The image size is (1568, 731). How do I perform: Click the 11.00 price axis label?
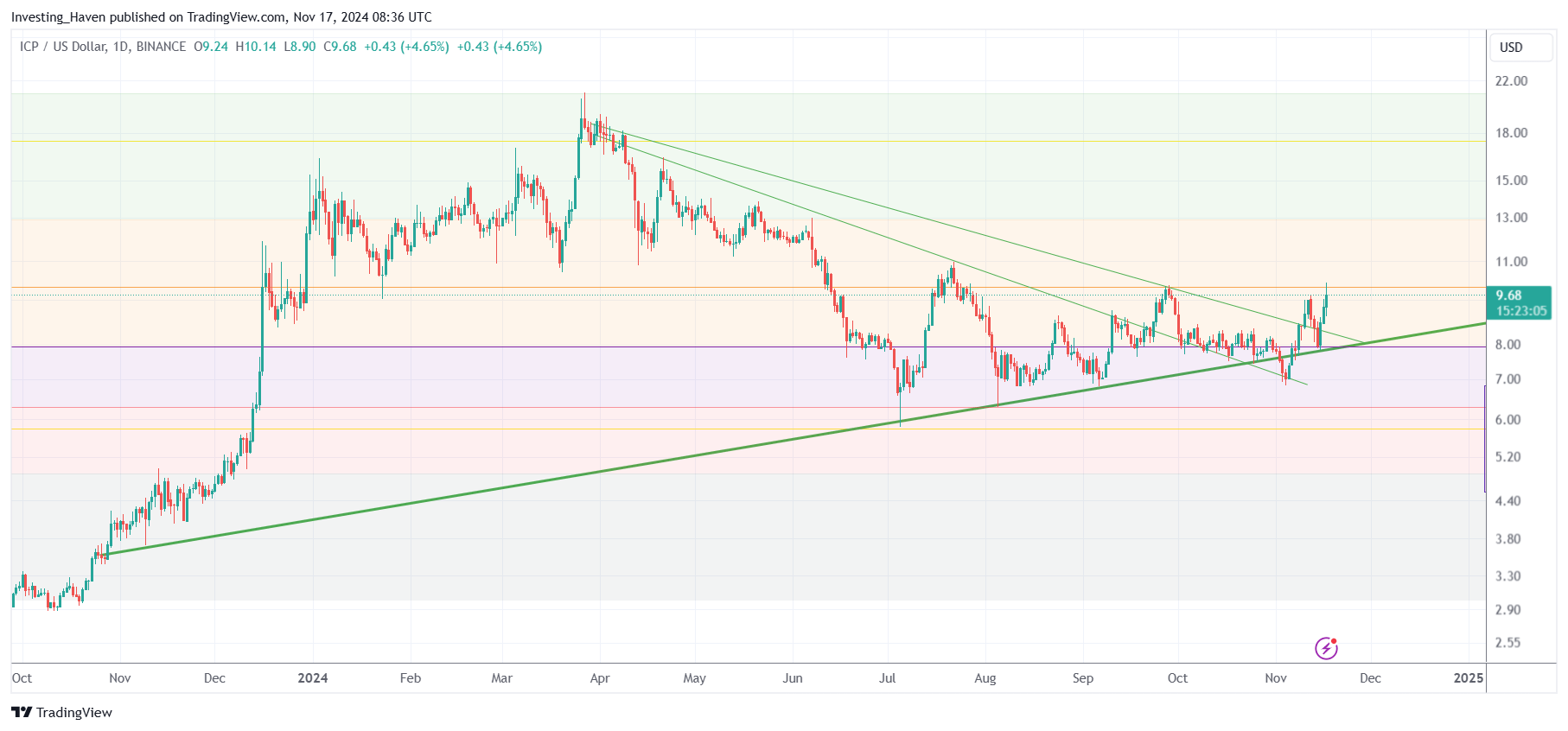[x=1511, y=262]
